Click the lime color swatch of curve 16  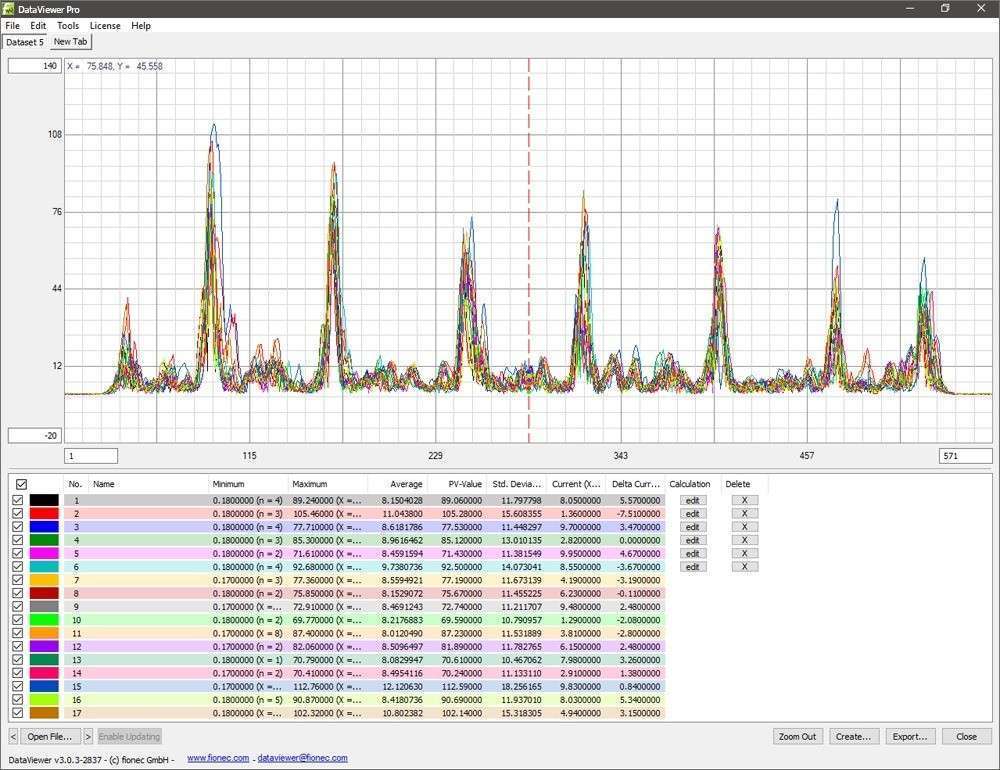pyautogui.click(x=44, y=700)
